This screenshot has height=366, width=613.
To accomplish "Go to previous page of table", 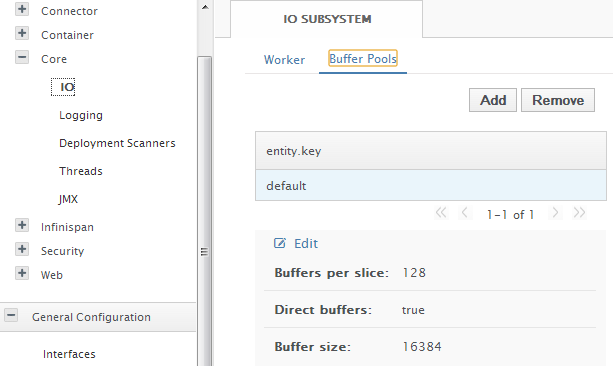I will click(x=465, y=213).
